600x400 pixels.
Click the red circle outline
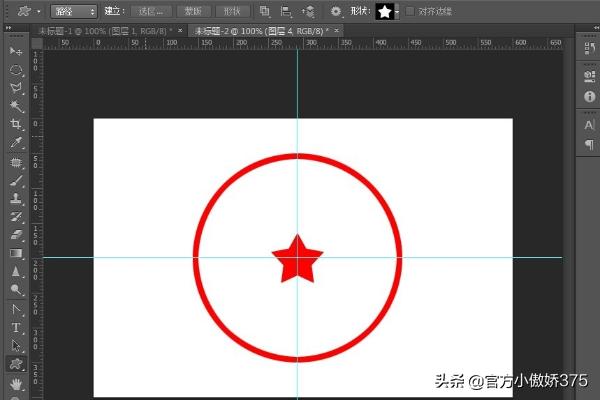click(196, 258)
